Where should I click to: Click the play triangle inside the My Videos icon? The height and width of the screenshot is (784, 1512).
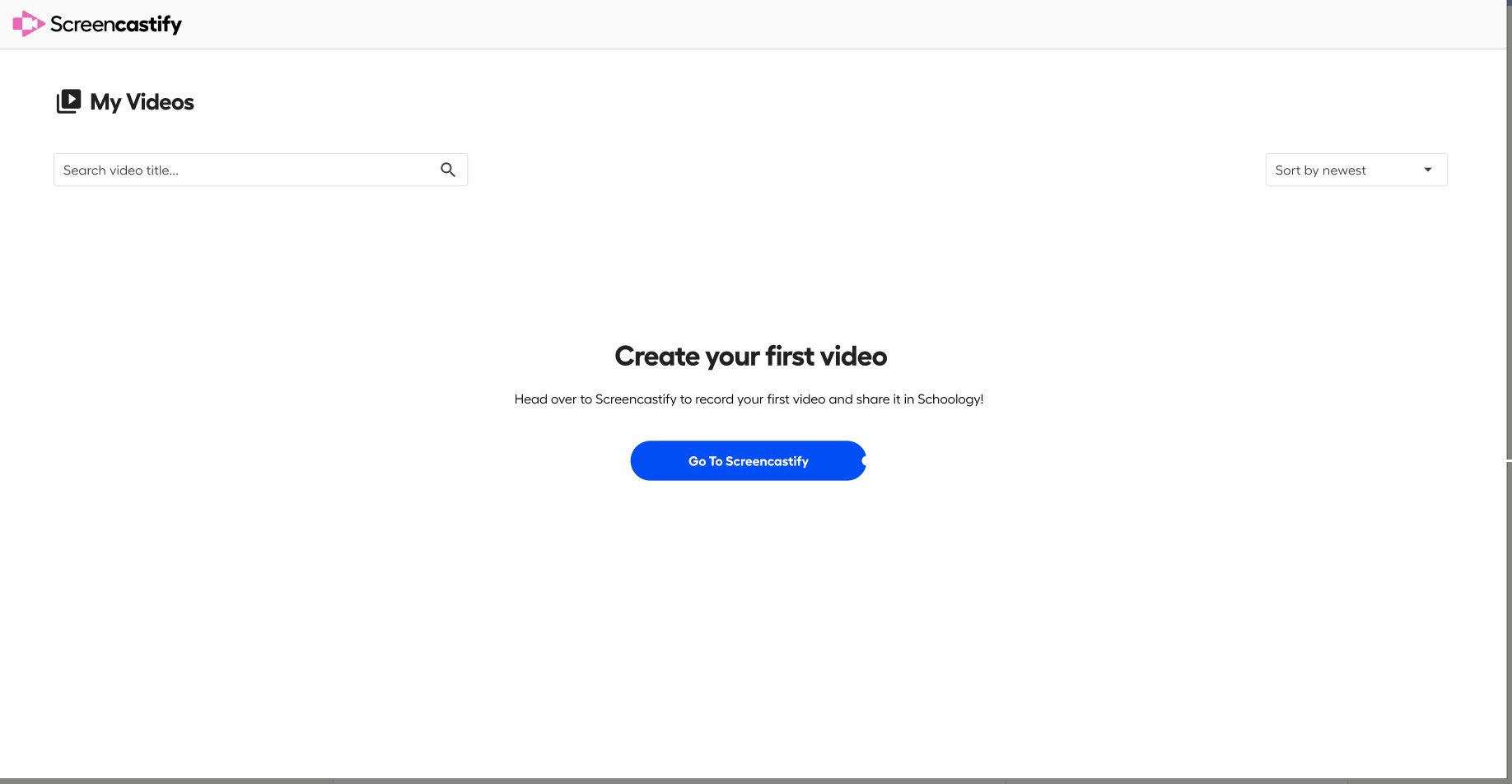pyautogui.click(x=72, y=99)
